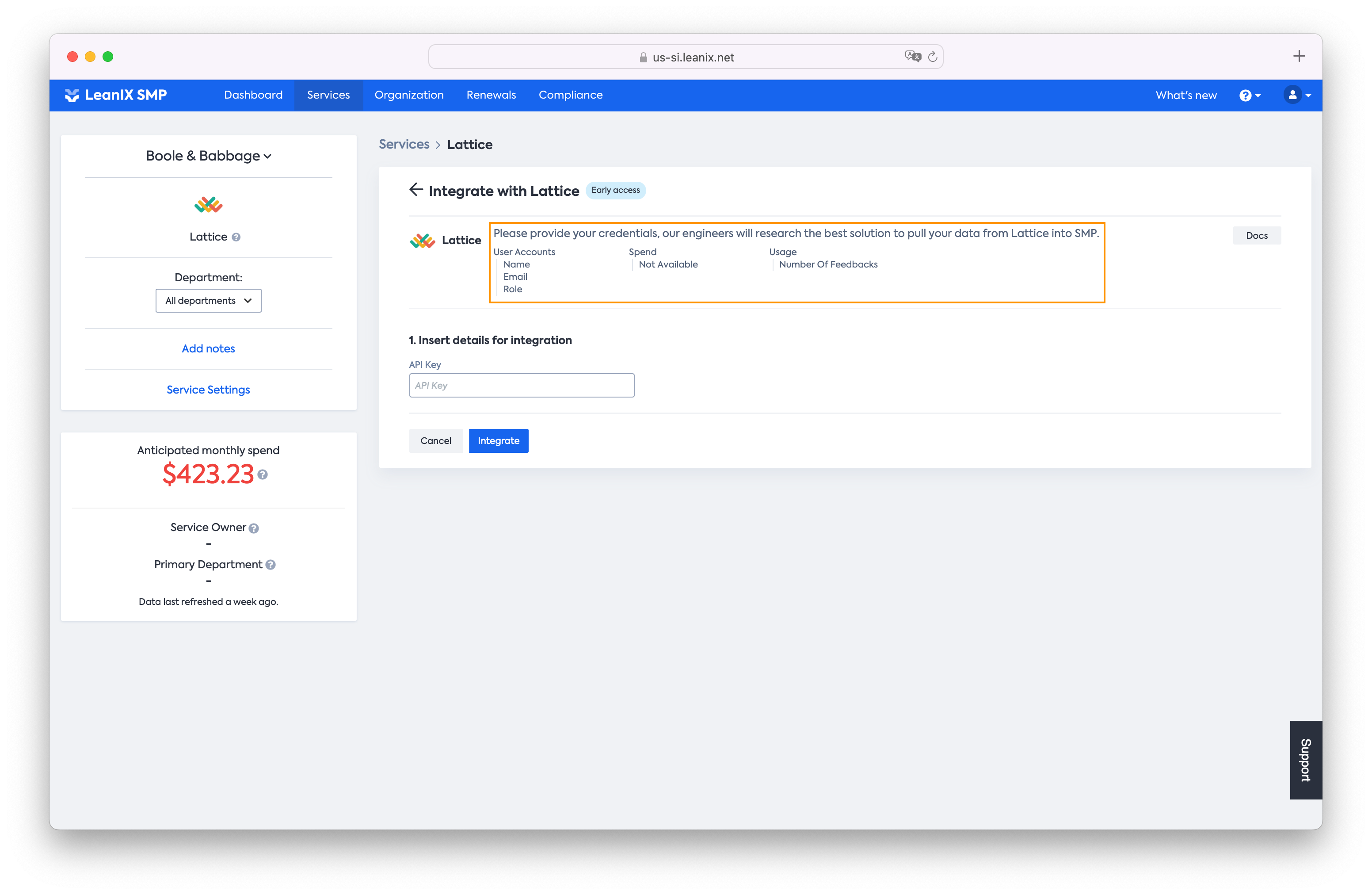Select the Services tab
The height and width of the screenshot is (895, 1372).
(328, 95)
